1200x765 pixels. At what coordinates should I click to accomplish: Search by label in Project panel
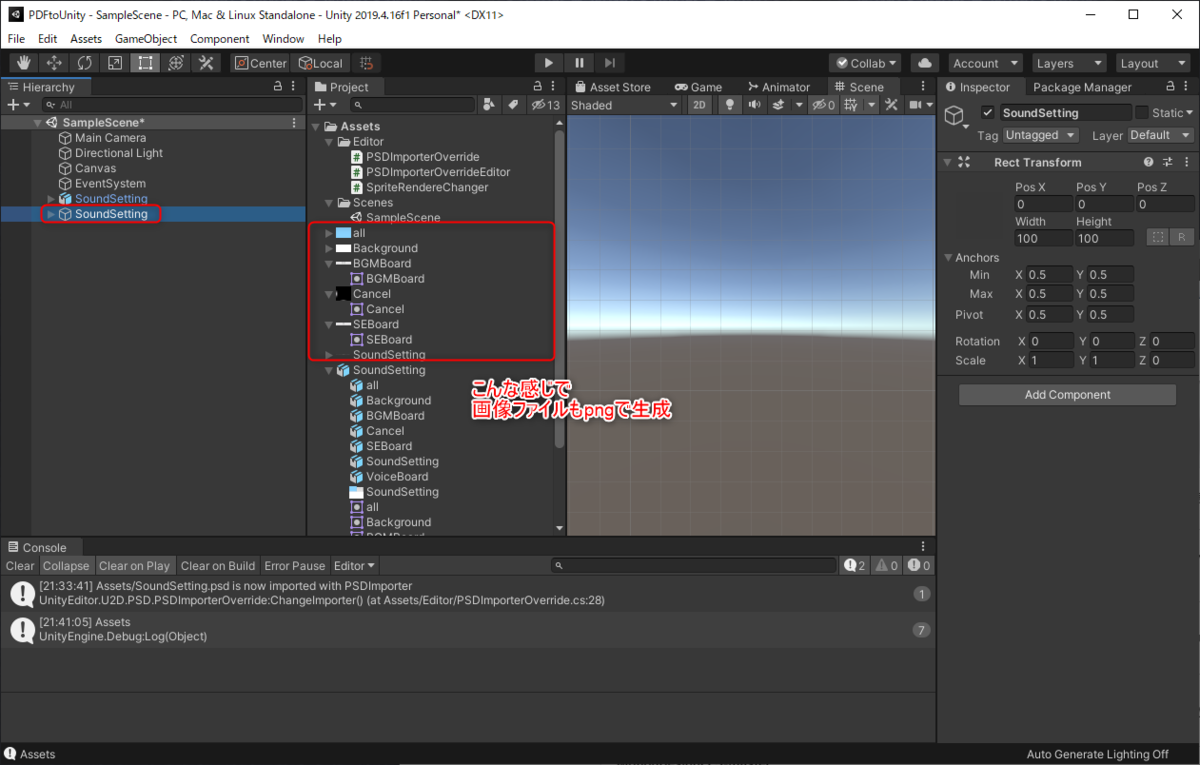click(x=512, y=105)
